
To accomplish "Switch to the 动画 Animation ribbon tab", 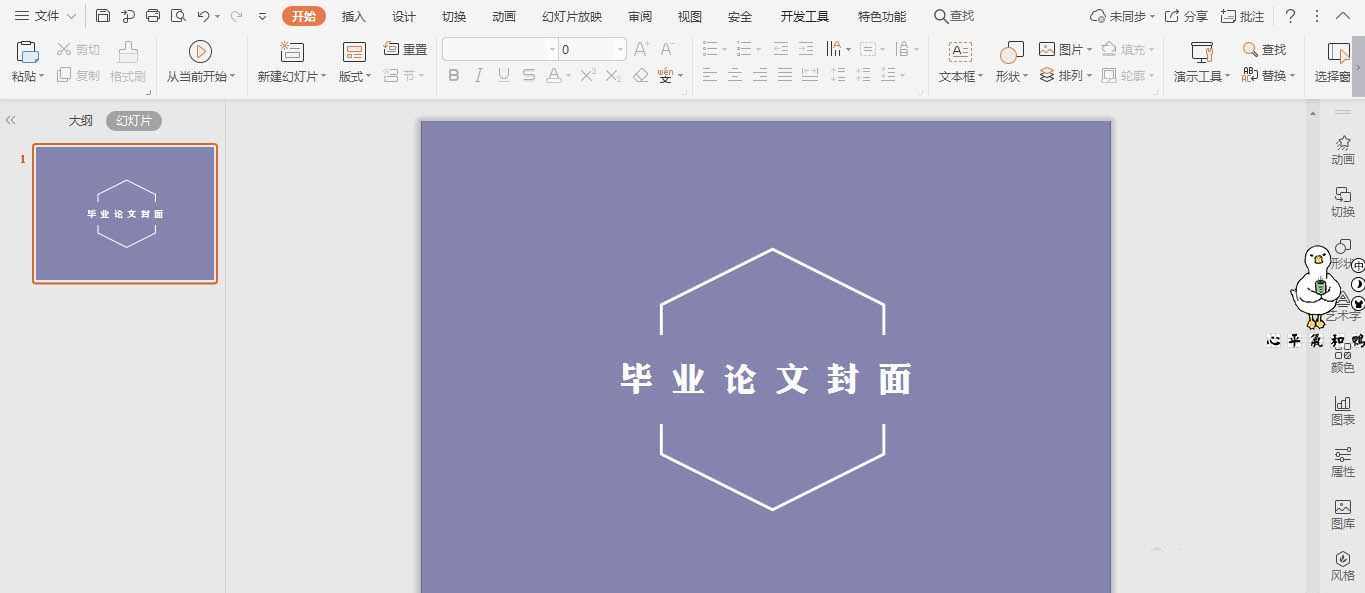I will pos(504,16).
